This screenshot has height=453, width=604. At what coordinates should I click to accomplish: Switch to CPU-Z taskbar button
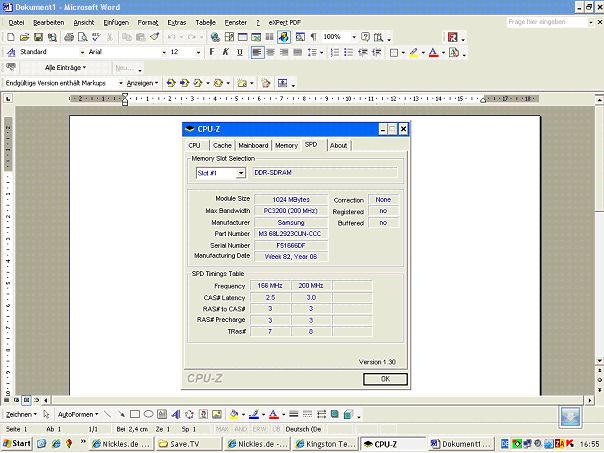pos(393,444)
